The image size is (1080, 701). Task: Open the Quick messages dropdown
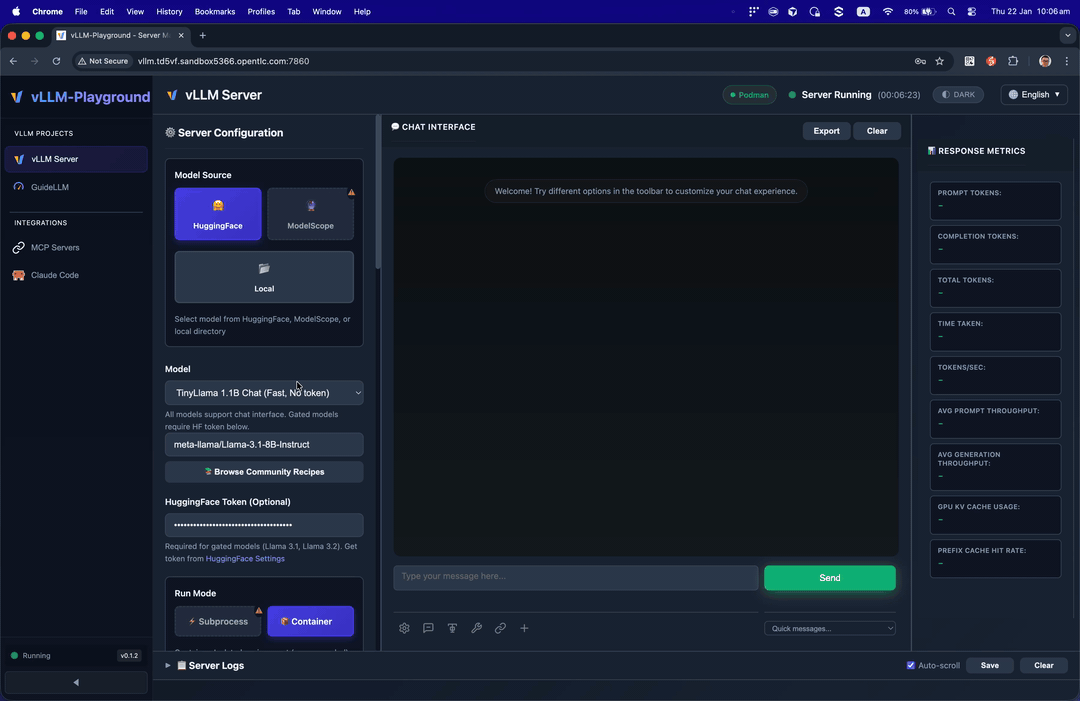coord(829,628)
